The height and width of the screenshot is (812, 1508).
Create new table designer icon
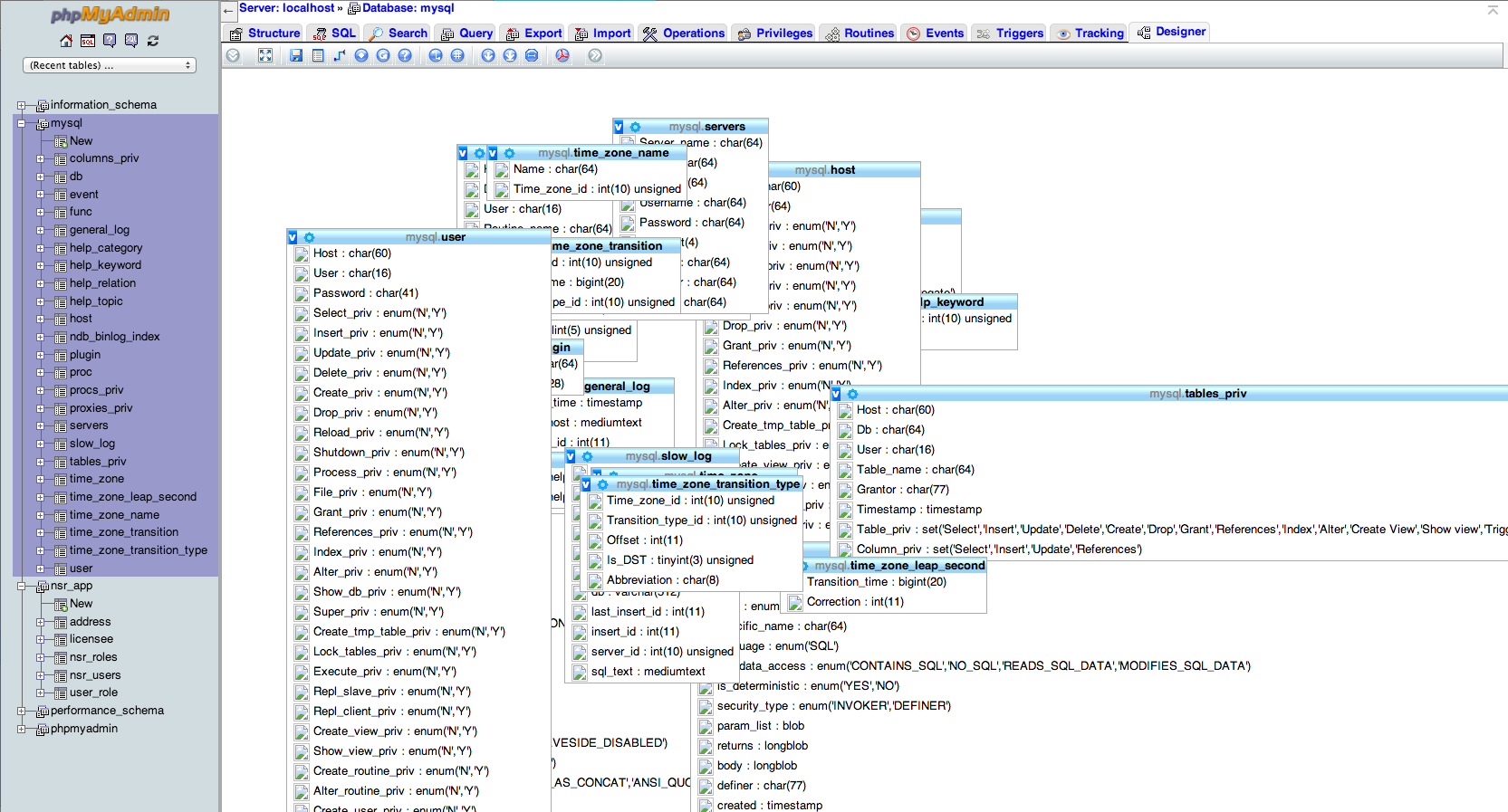(x=318, y=55)
